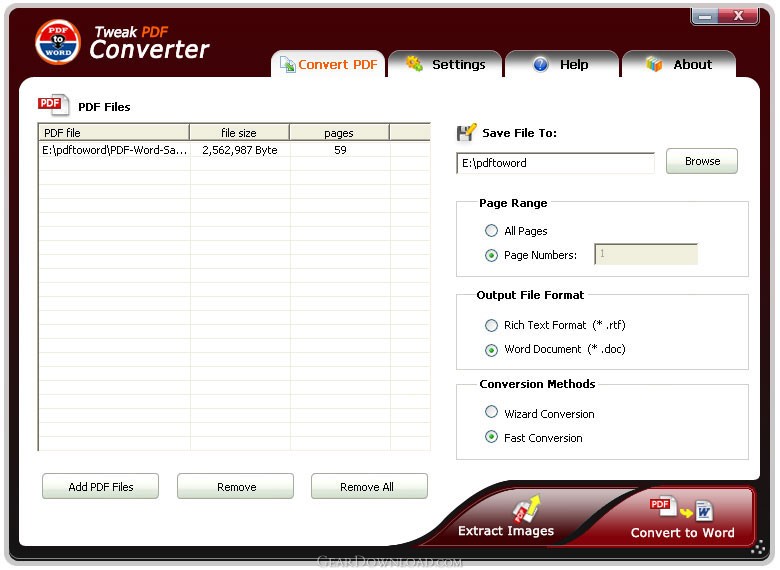Click the Tweak PDF Converter logo icon
This screenshot has width=780, height=570.
point(58,42)
